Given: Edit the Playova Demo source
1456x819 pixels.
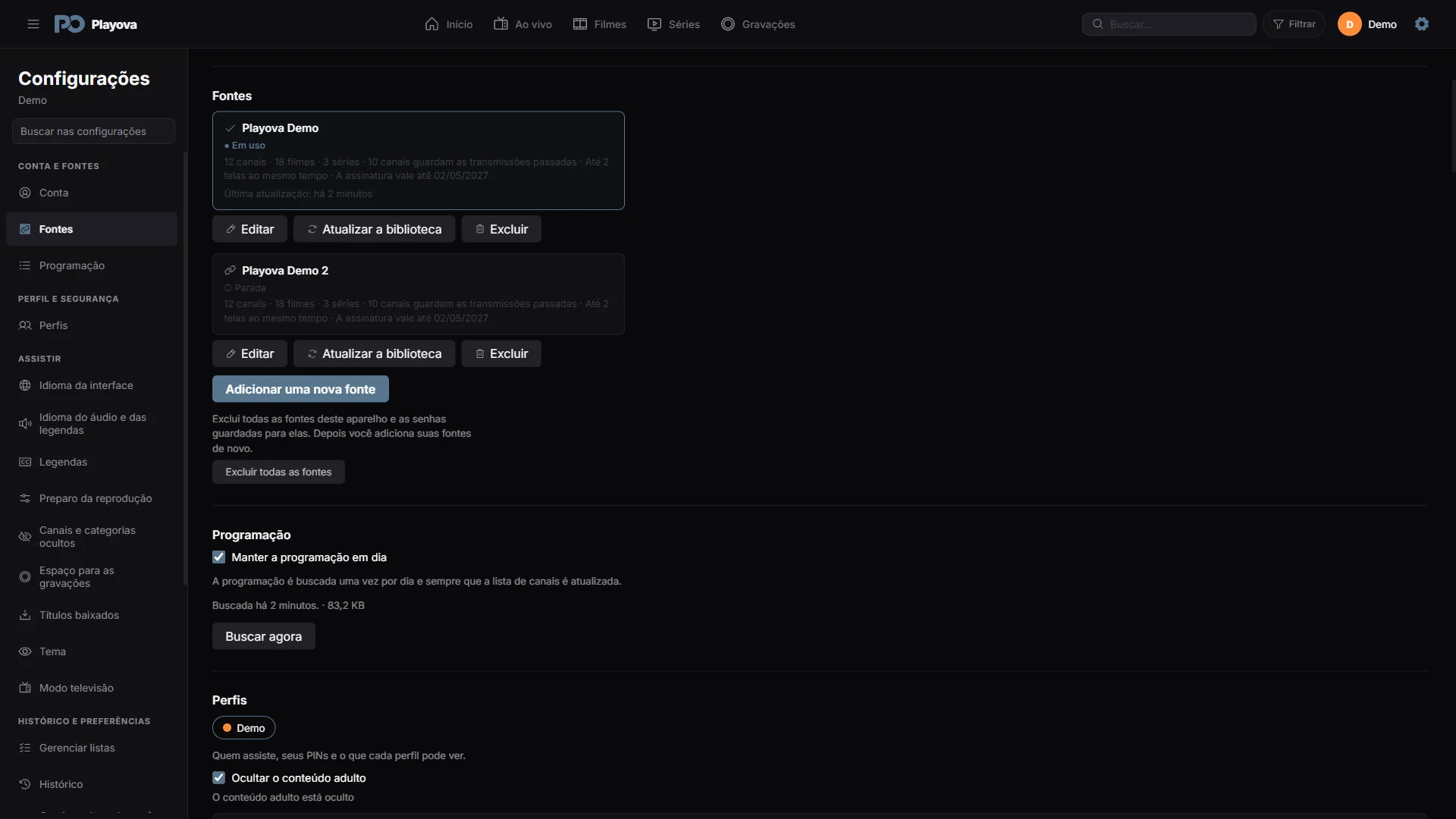Looking at the screenshot, I should [x=249, y=229].
